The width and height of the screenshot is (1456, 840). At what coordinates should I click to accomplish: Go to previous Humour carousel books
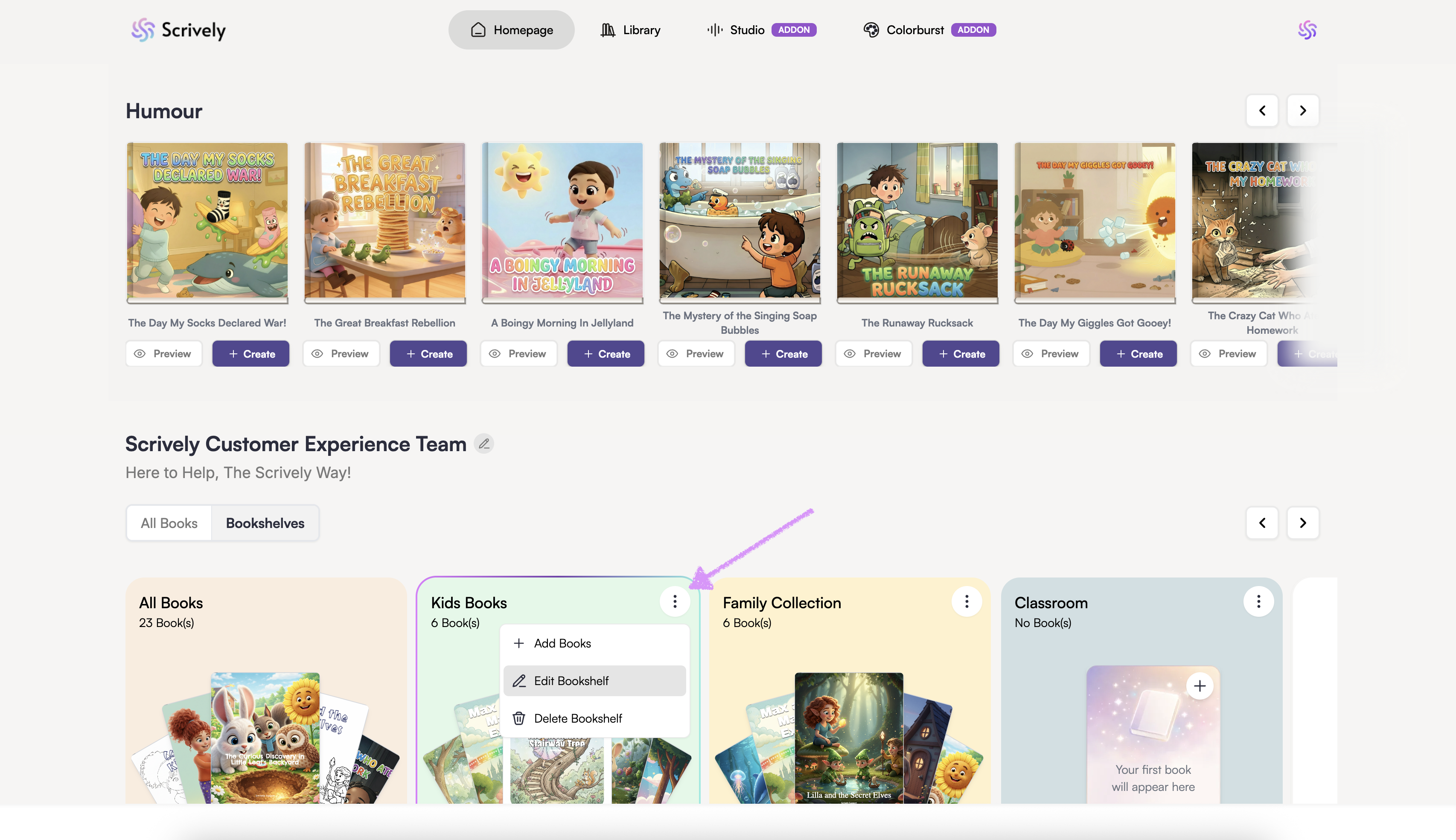click(x=1262, y=111)
